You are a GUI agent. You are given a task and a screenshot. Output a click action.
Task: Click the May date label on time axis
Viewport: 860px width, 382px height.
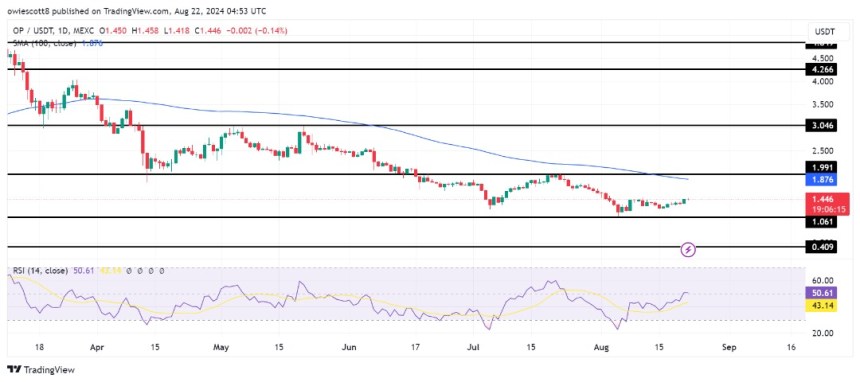[221, 347]
